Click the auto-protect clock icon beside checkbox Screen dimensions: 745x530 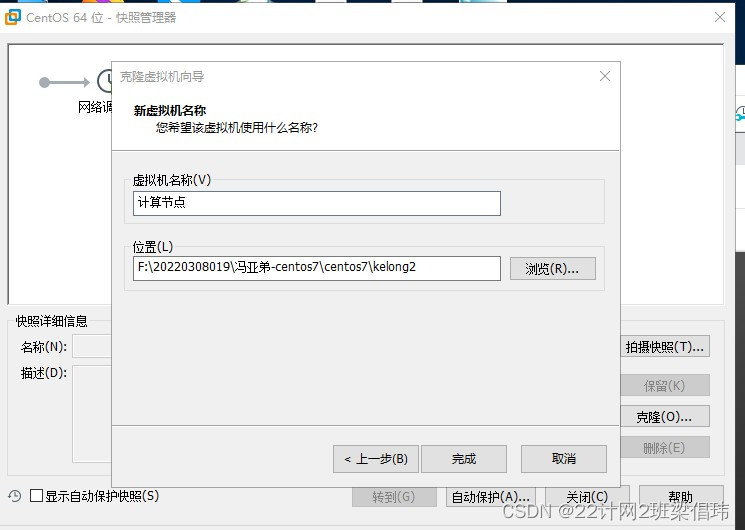(15, 496)
